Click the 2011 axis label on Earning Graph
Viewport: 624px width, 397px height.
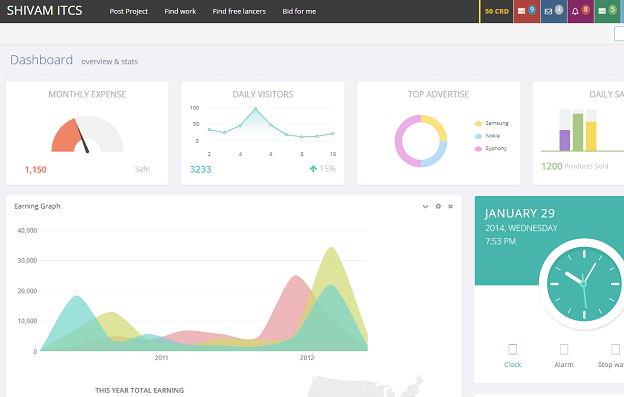point(161,358)
